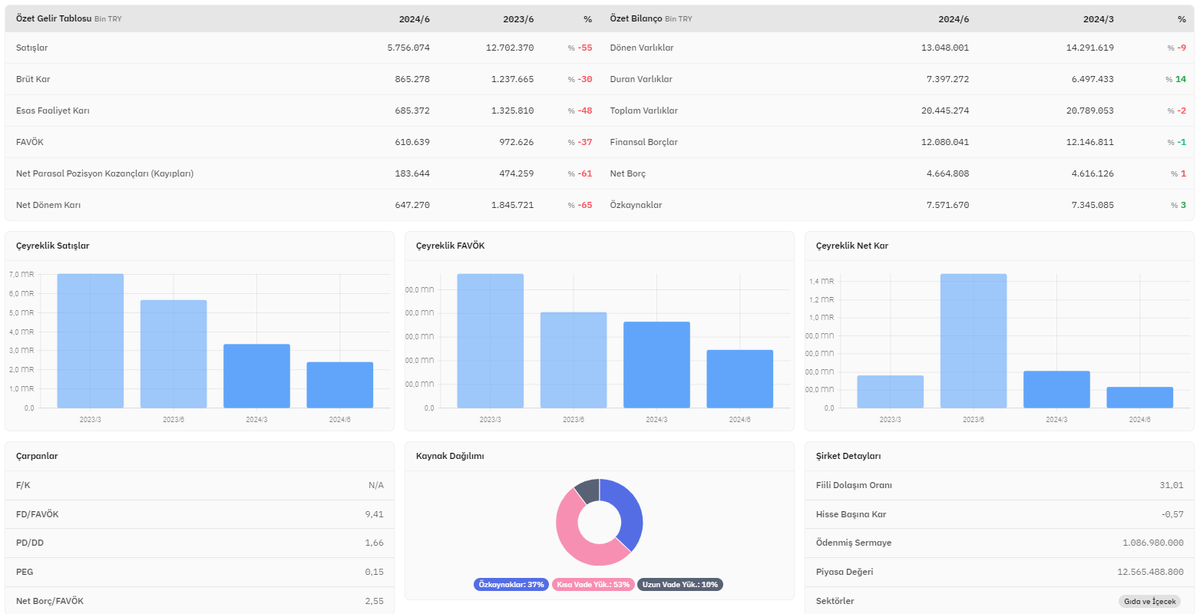
Task: Click the Net Borç row label in balance sheet
Action: [x=628, y=174]
